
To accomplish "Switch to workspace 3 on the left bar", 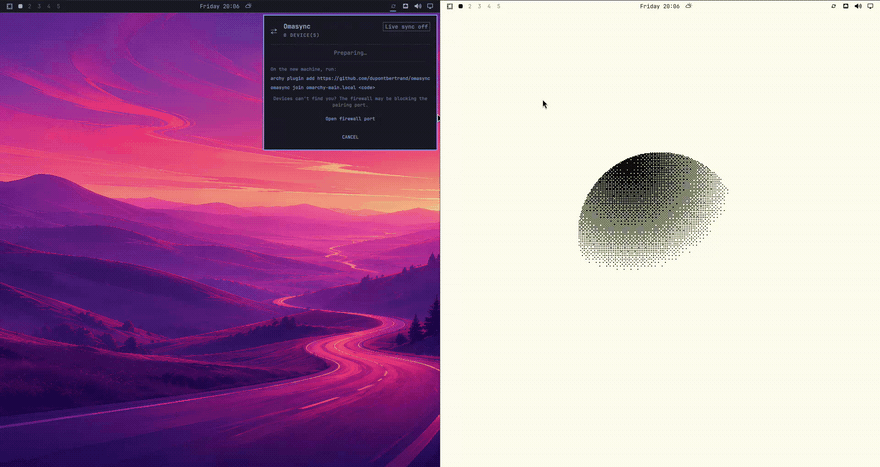I will tap(39, 6).
